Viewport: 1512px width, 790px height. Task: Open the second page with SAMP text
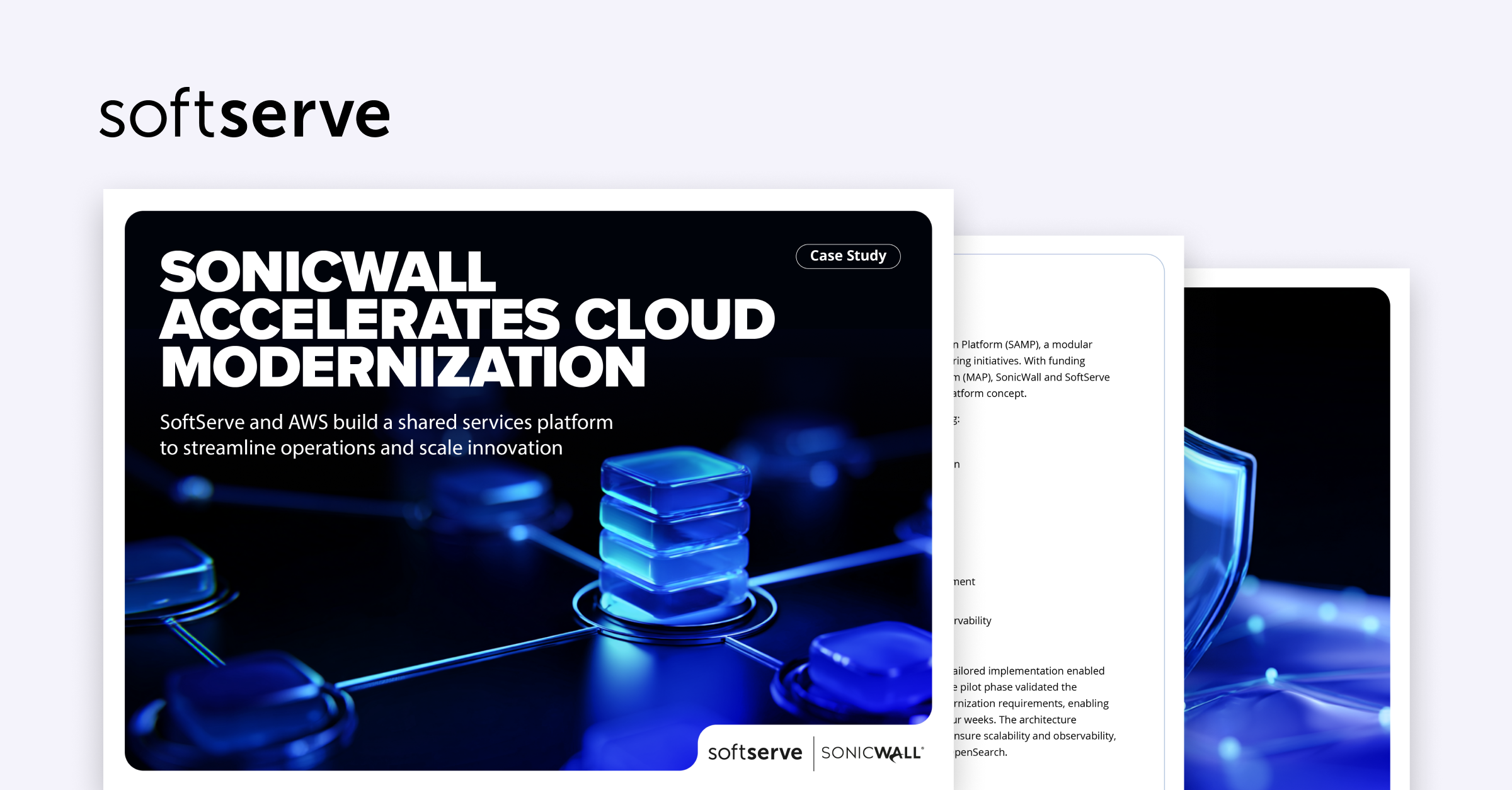coord(1068,513)
